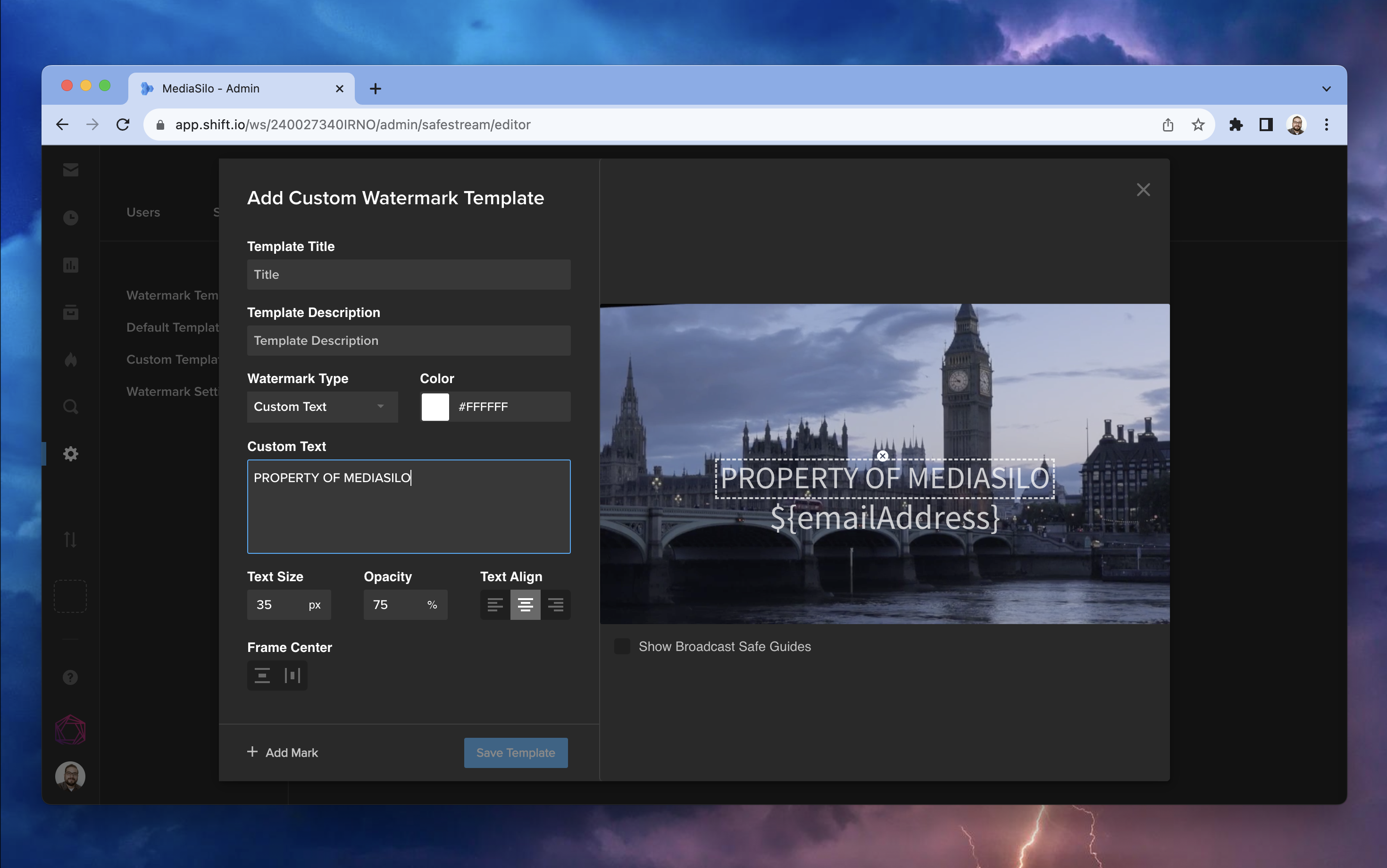Open the Custom Templates menu item
The image size is (1387, 868).
[172, 359]
